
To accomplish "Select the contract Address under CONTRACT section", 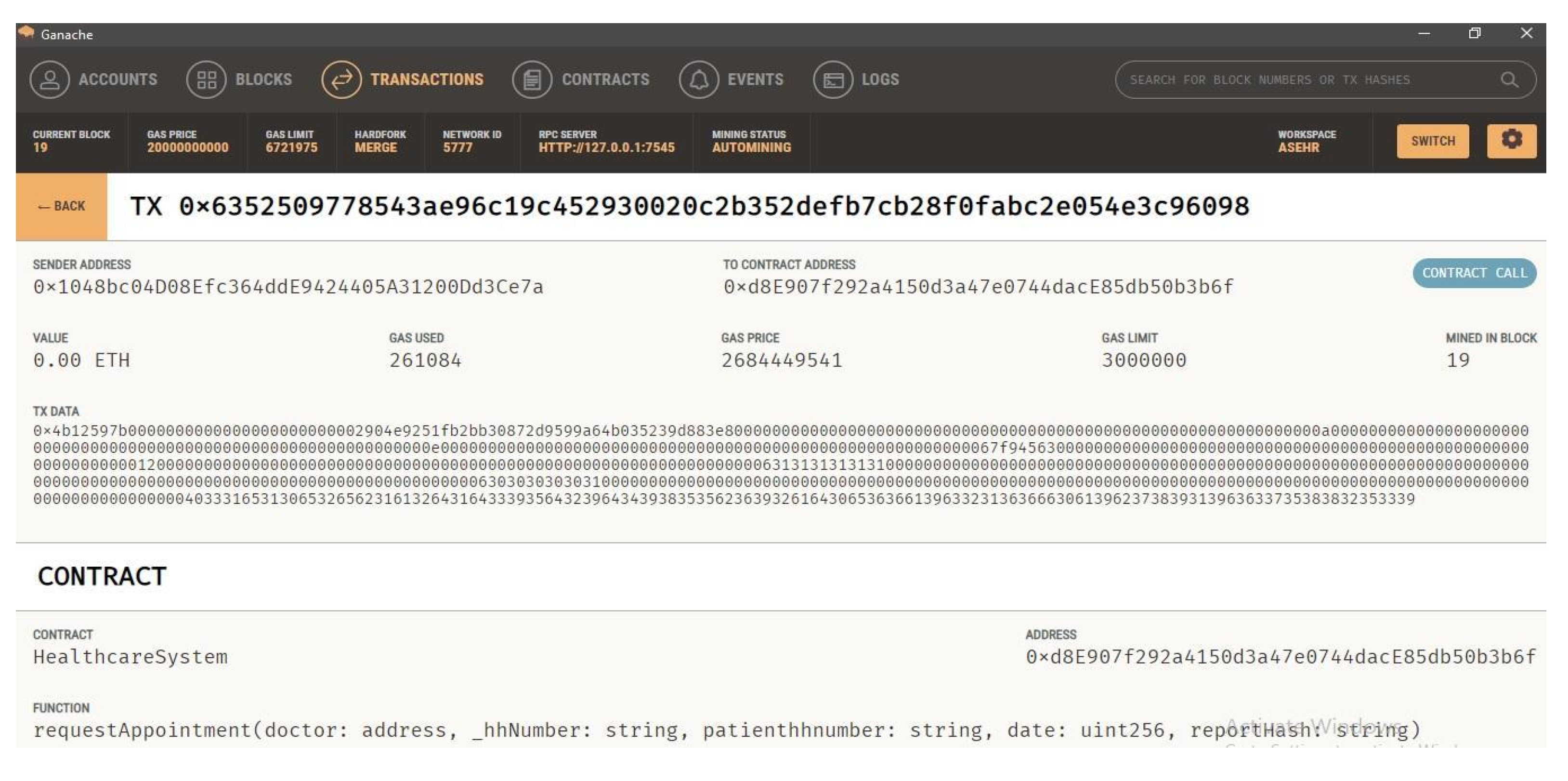I will (x=1281, y=657).
